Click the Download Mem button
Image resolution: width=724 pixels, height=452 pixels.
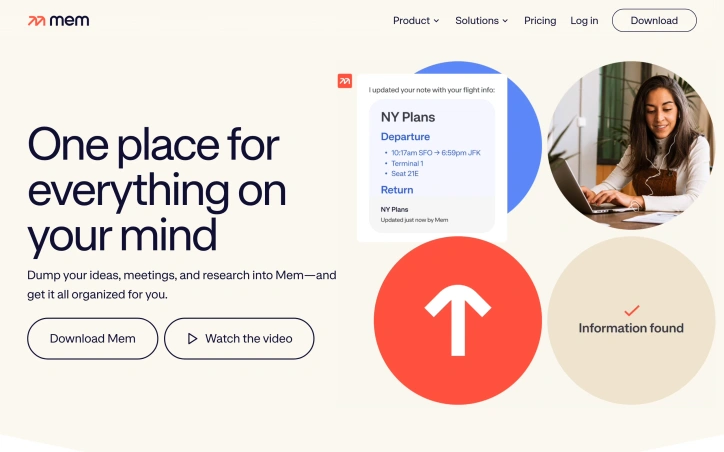(92, 338)
